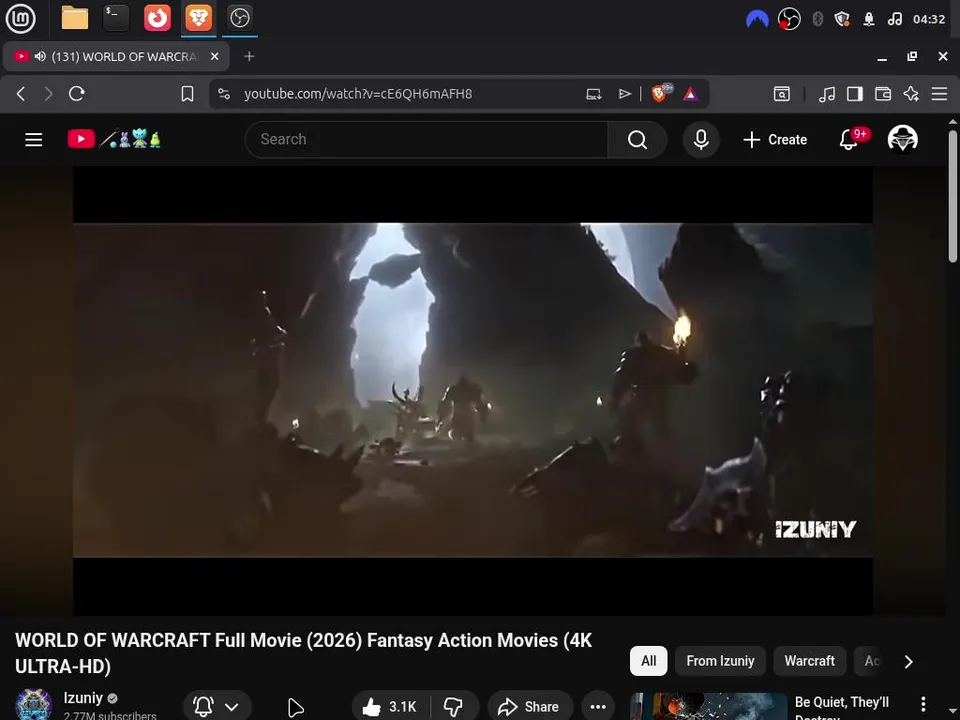This screenshot has width=960, height=720.
Task: Go back to previous page
Action: (x=21, y=94)
